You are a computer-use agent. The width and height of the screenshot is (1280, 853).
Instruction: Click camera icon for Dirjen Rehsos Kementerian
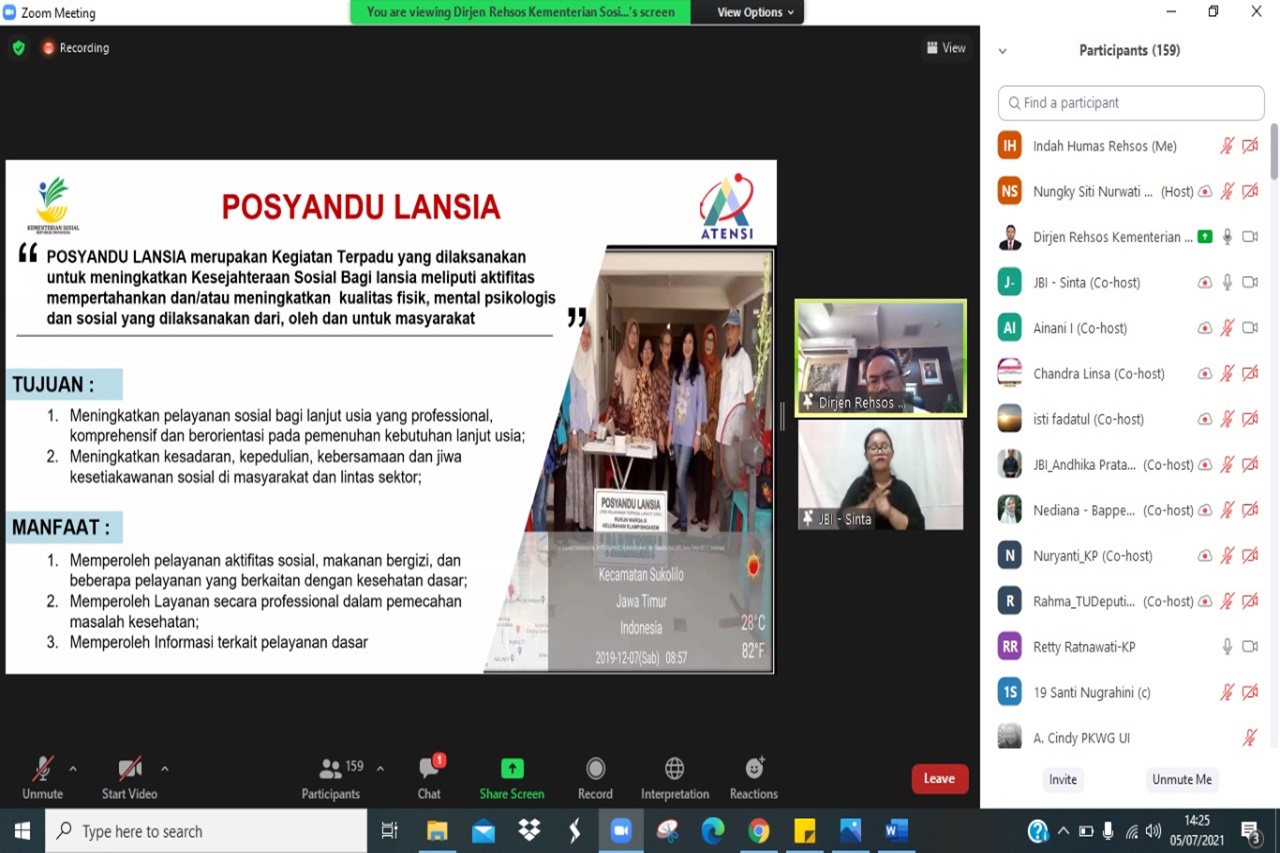(x=1250, y=237)
